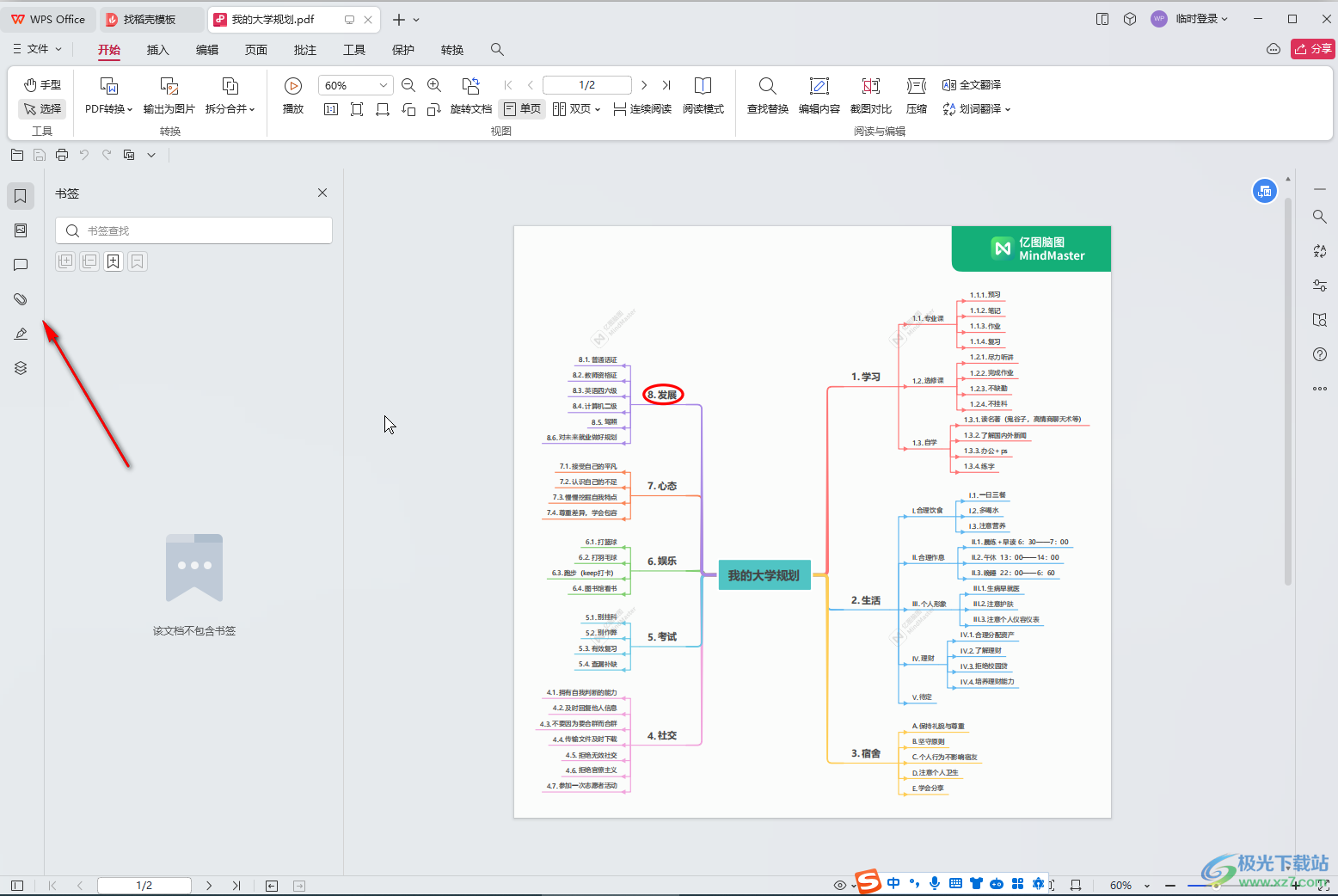This screenshot has width=1338, height=896.
Task: Switch to 编辑 edit tab
Action: tap(207, 50)
